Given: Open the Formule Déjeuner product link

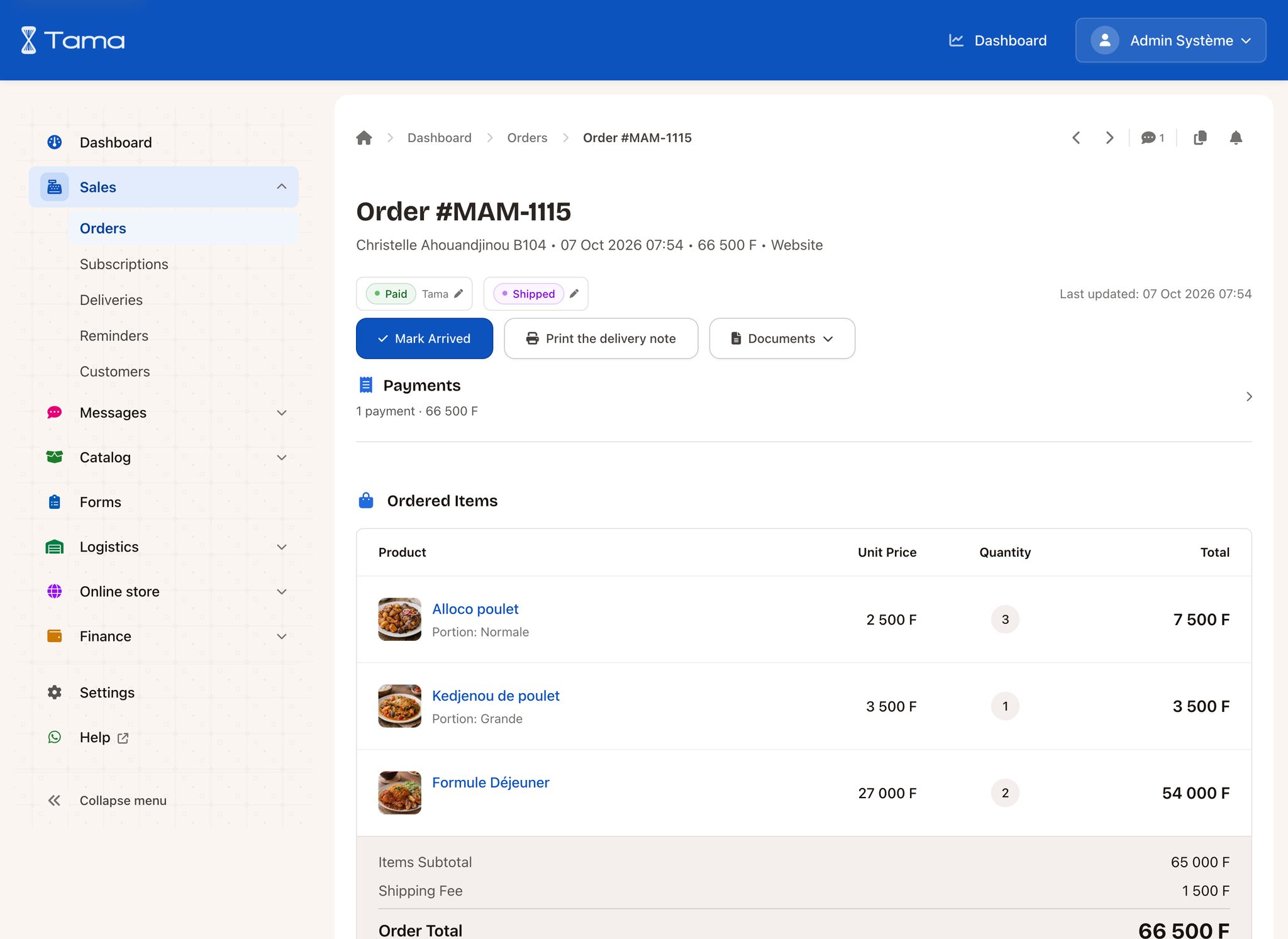Looking at the screenshot, I should coord(491,782).
